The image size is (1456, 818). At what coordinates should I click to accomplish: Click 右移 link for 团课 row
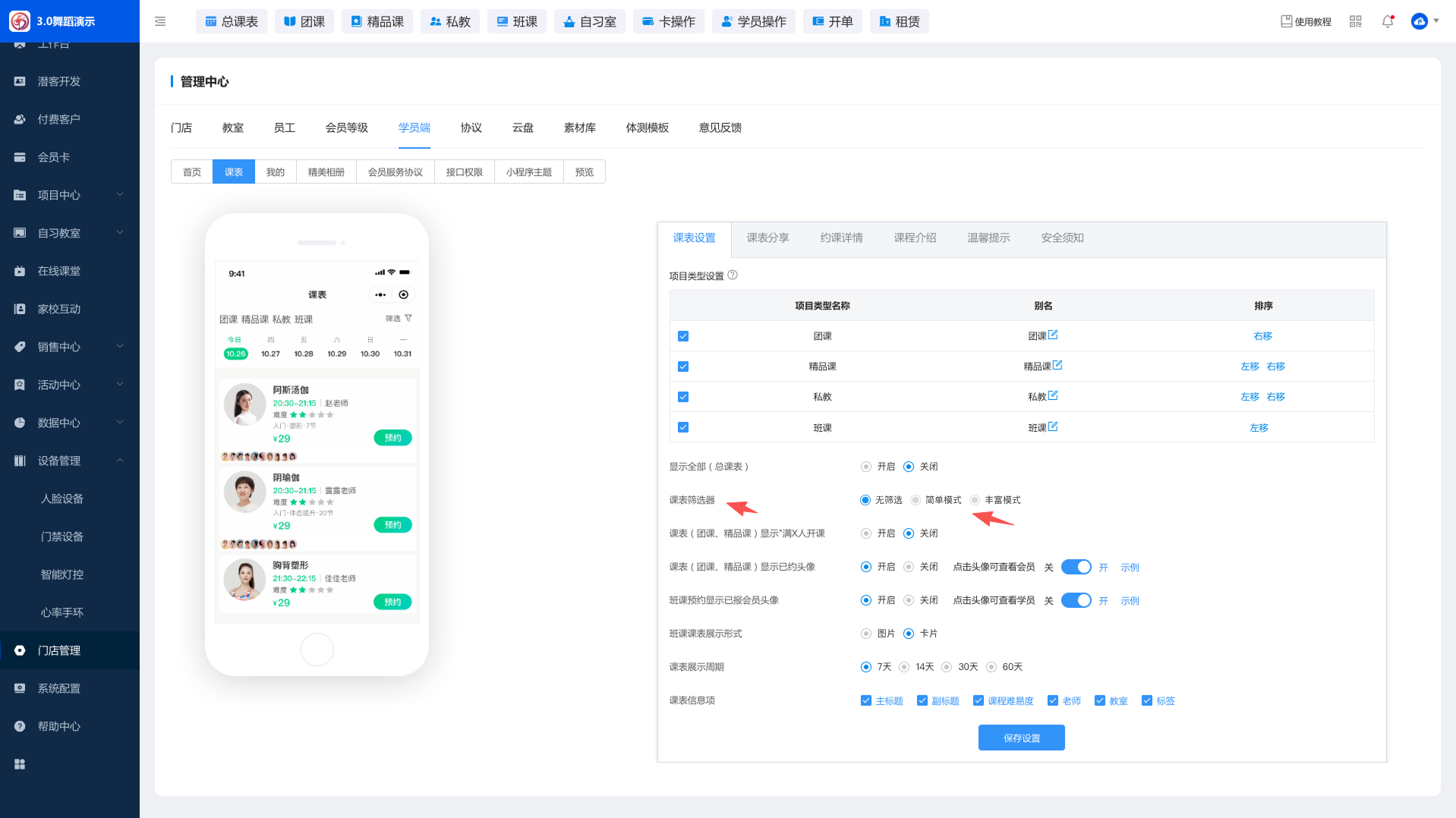pos(1262,336)
